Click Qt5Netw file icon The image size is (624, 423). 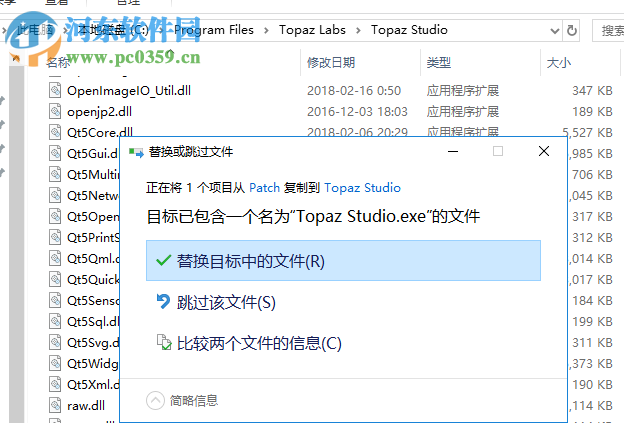click(x=55, y=195)
